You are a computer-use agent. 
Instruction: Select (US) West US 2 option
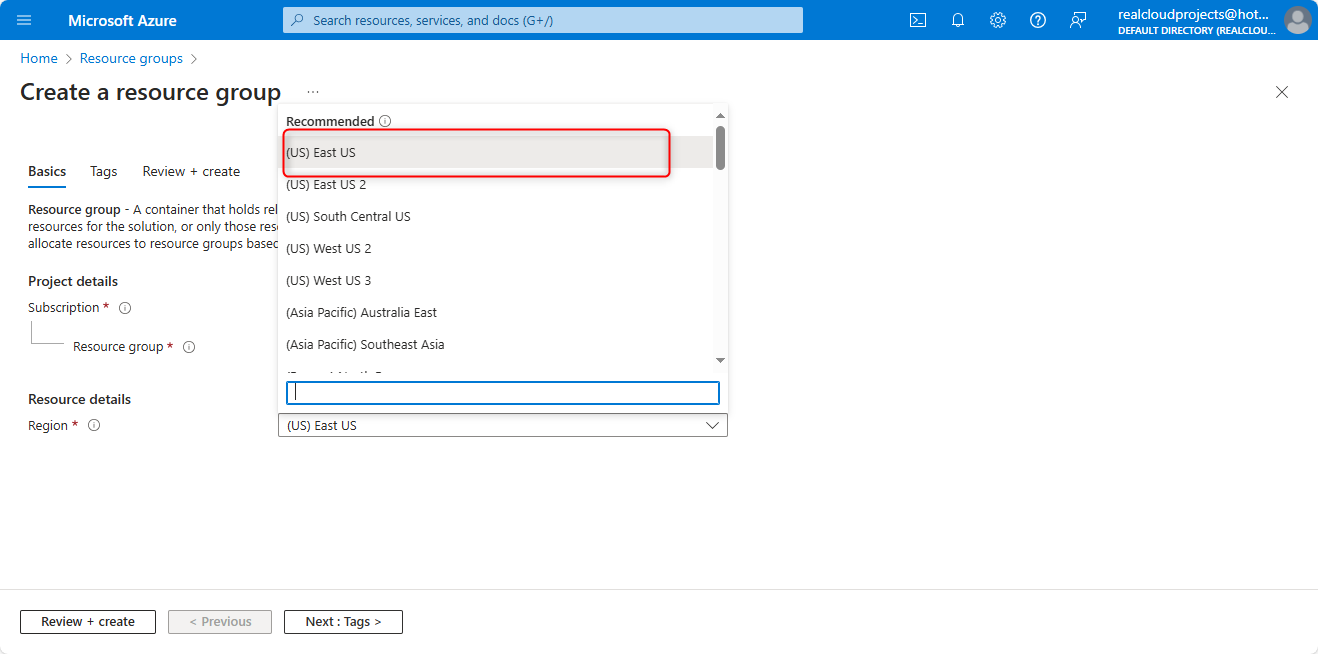coord(328,249)
